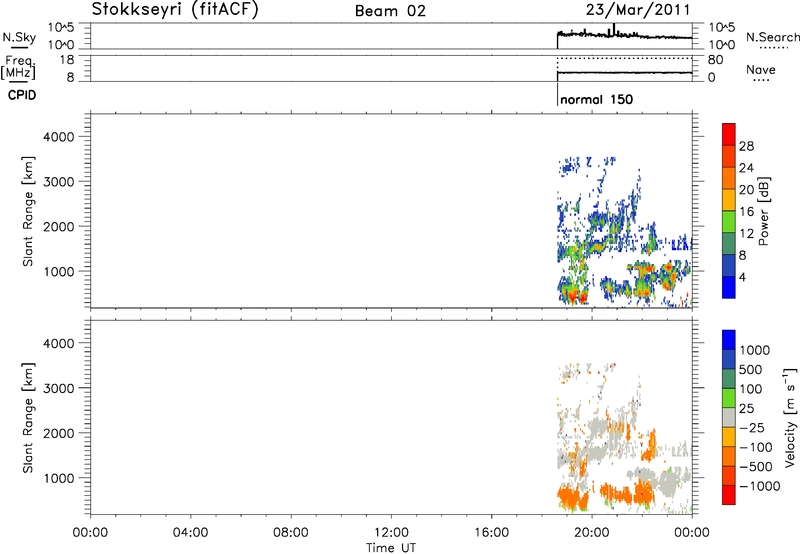
Task: Click the 'Beam 02' heading
Action: [390, 11]
